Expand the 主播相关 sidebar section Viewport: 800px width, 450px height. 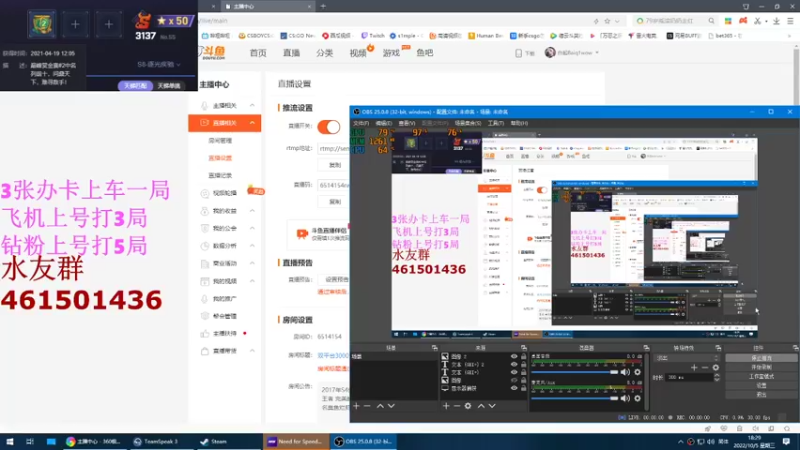(252, 105)
